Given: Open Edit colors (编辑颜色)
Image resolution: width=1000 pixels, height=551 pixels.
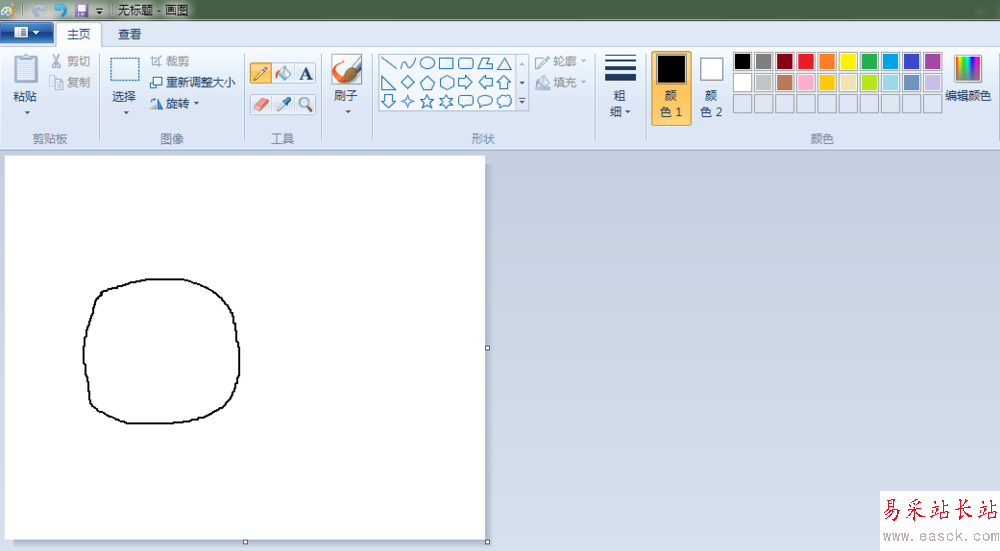Looking at the screenshot, I should 967,78.
